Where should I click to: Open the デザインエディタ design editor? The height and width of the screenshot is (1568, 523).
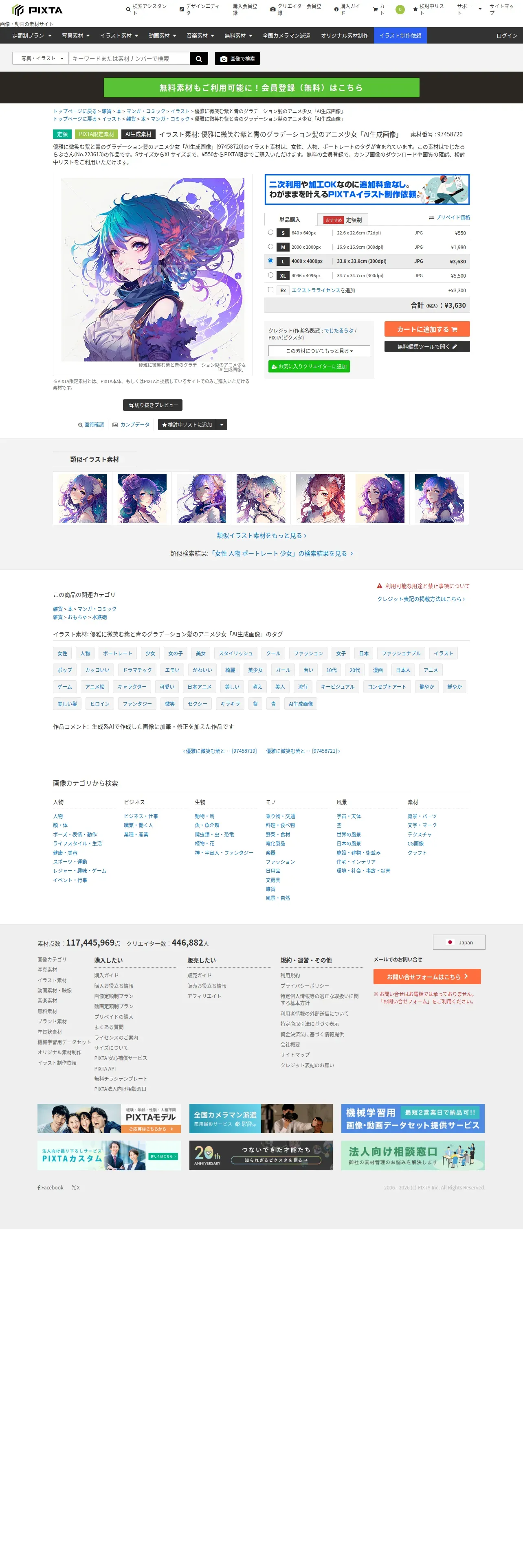tap(200, 9)
